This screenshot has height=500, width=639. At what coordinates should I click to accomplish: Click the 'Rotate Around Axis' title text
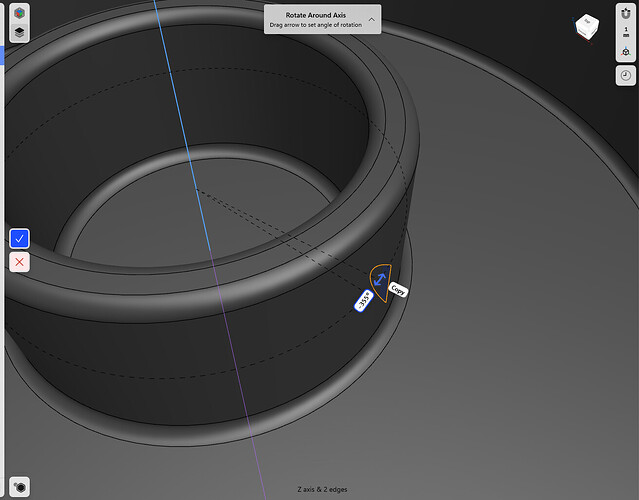pos(316,15)
